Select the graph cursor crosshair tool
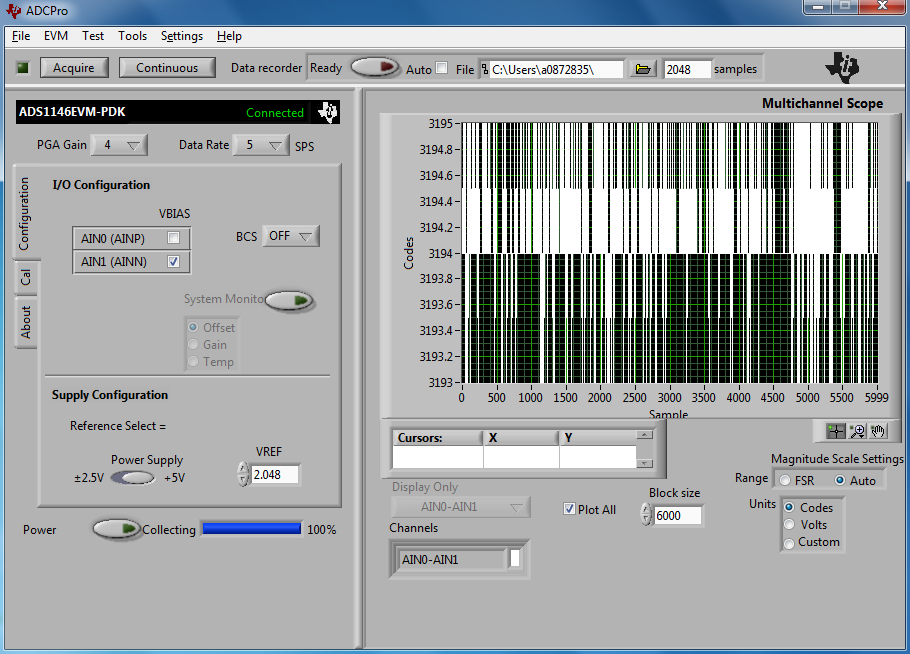The image size is (910, 654). (x=836, y=431)
